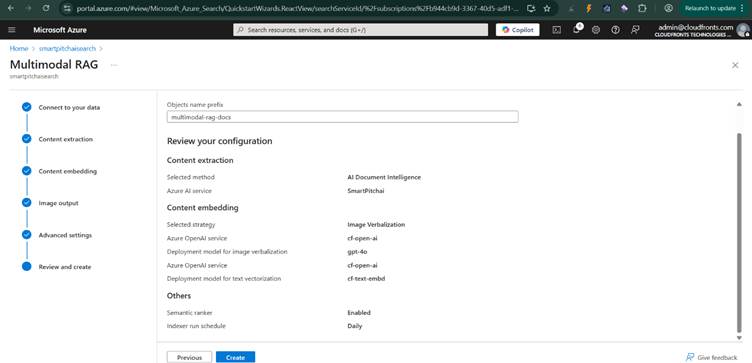Click Review your configuration heading

click(x=220, y=141)
